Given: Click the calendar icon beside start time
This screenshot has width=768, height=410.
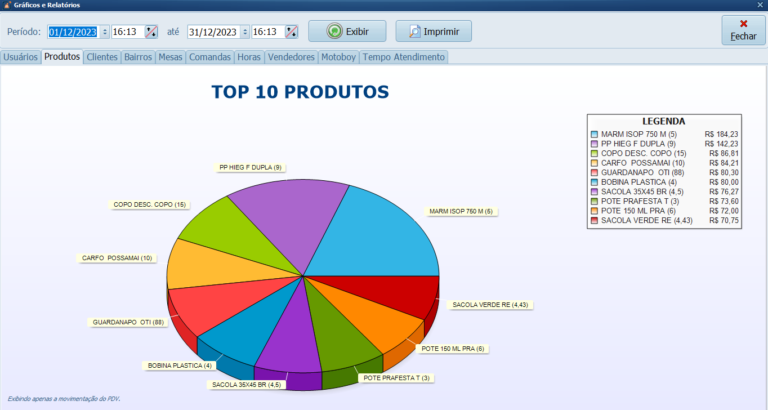Looking at the screenshot, I should click(151, 32).
